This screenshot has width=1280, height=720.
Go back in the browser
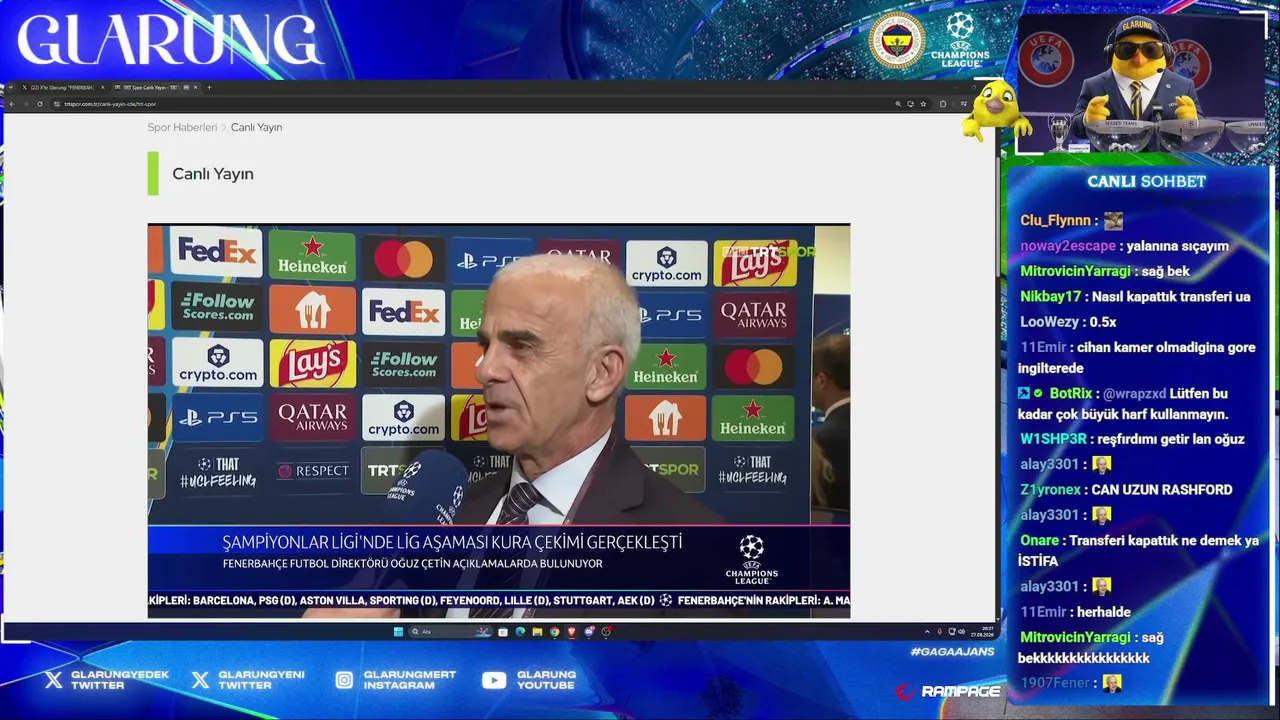point(12,103)
